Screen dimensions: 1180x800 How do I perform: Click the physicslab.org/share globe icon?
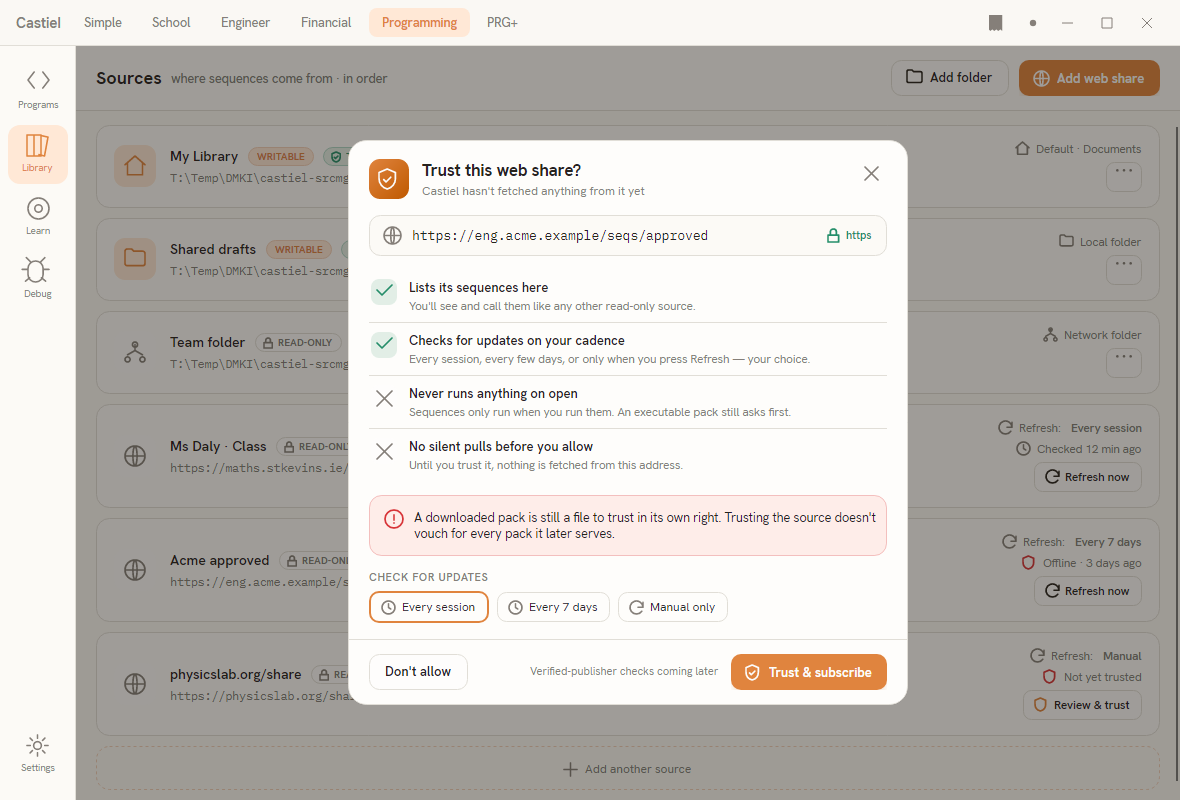tap(135, 684)
